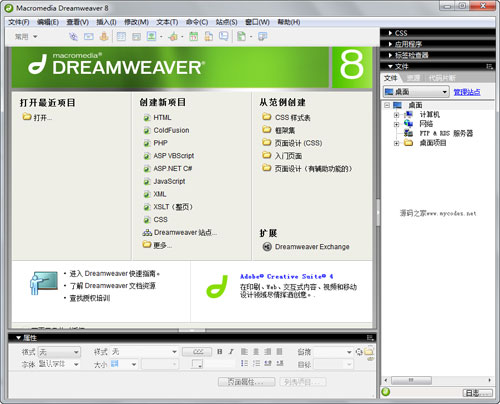Viewport: 500px width, 404px height.
Task: Click the text indent icon
Action: [280, 363]
